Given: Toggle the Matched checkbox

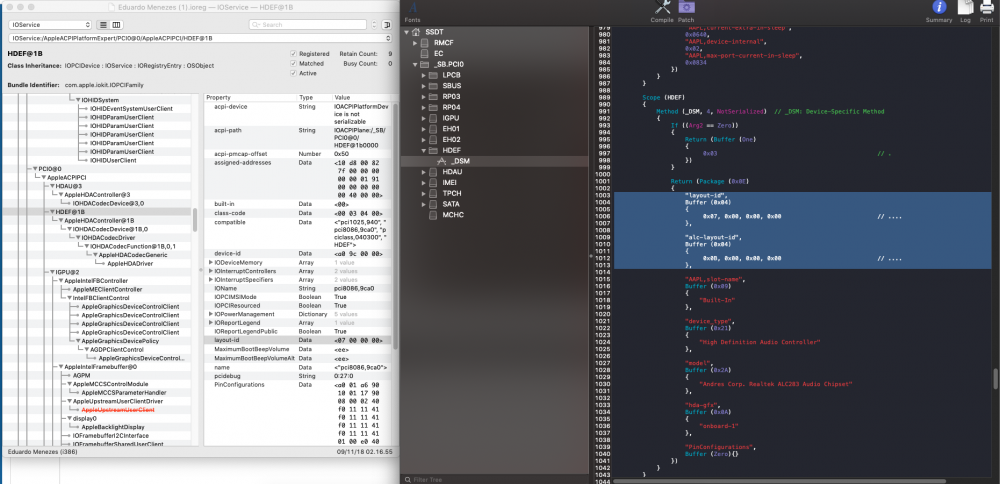Looking at the screenshot, I should click(293, 64).
